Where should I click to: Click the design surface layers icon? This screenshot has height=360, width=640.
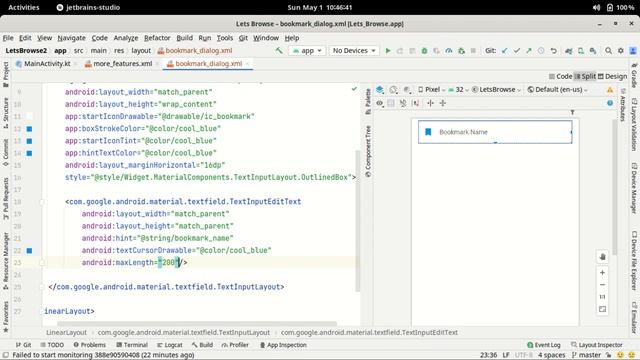click(x=380, y=89)
